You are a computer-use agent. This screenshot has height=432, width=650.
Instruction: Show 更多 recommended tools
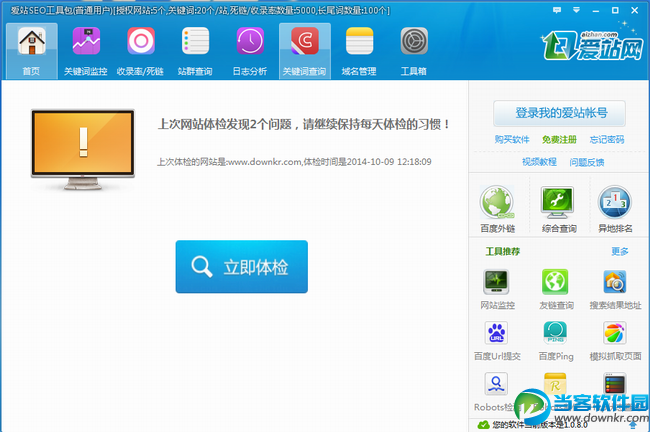coord(620,252)
